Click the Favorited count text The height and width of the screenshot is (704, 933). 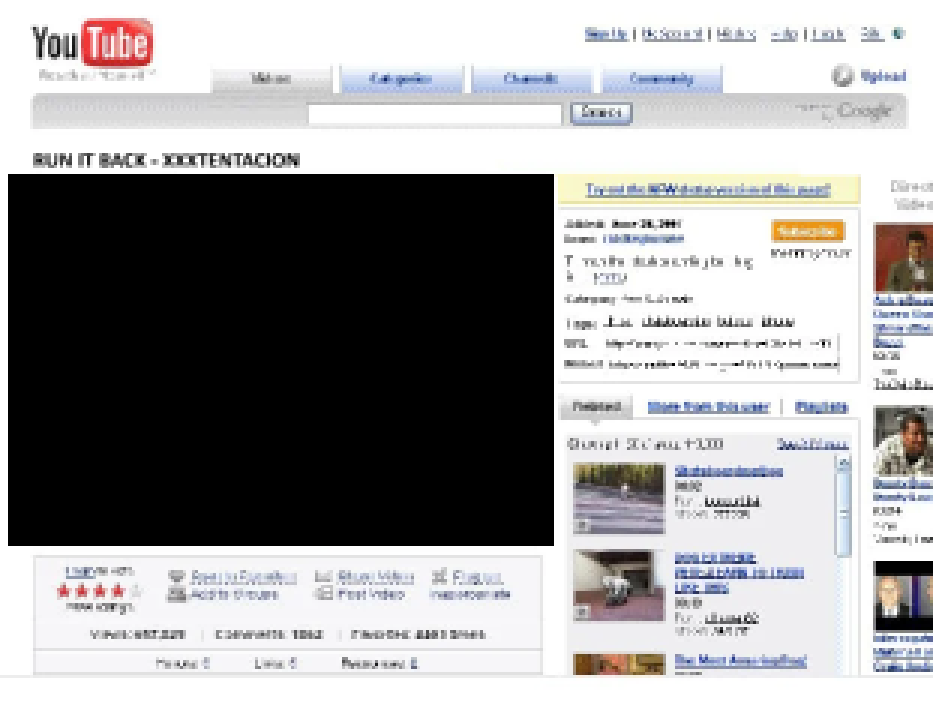pyautogui.click(x=418, y=634)
